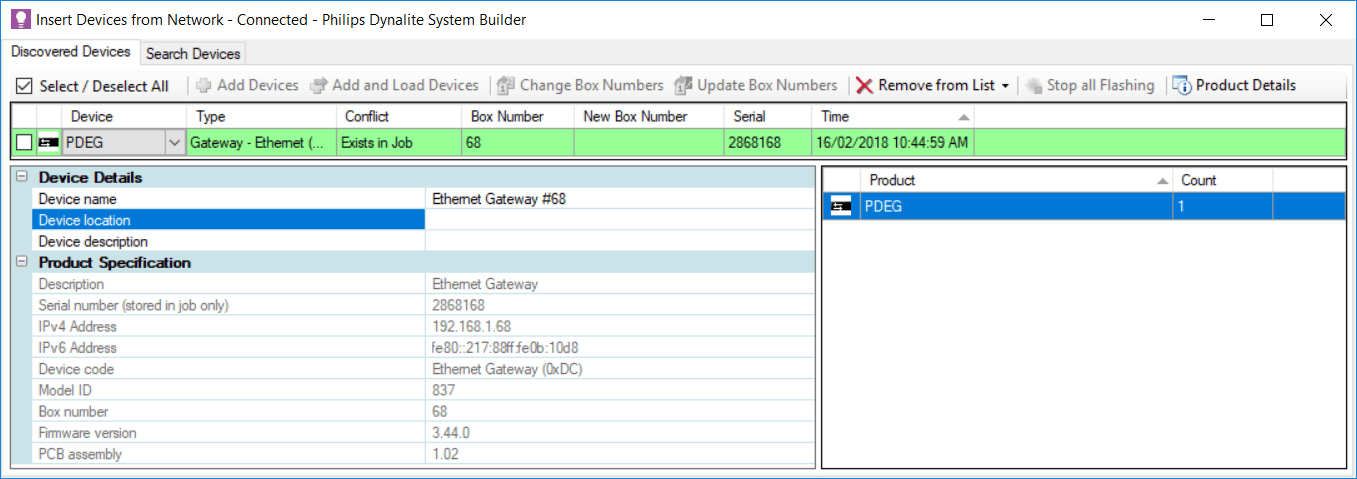The image size is (1357, 479).
Task: Click the New Box Number cell for PDEG
Action: (x=650, y=143)
